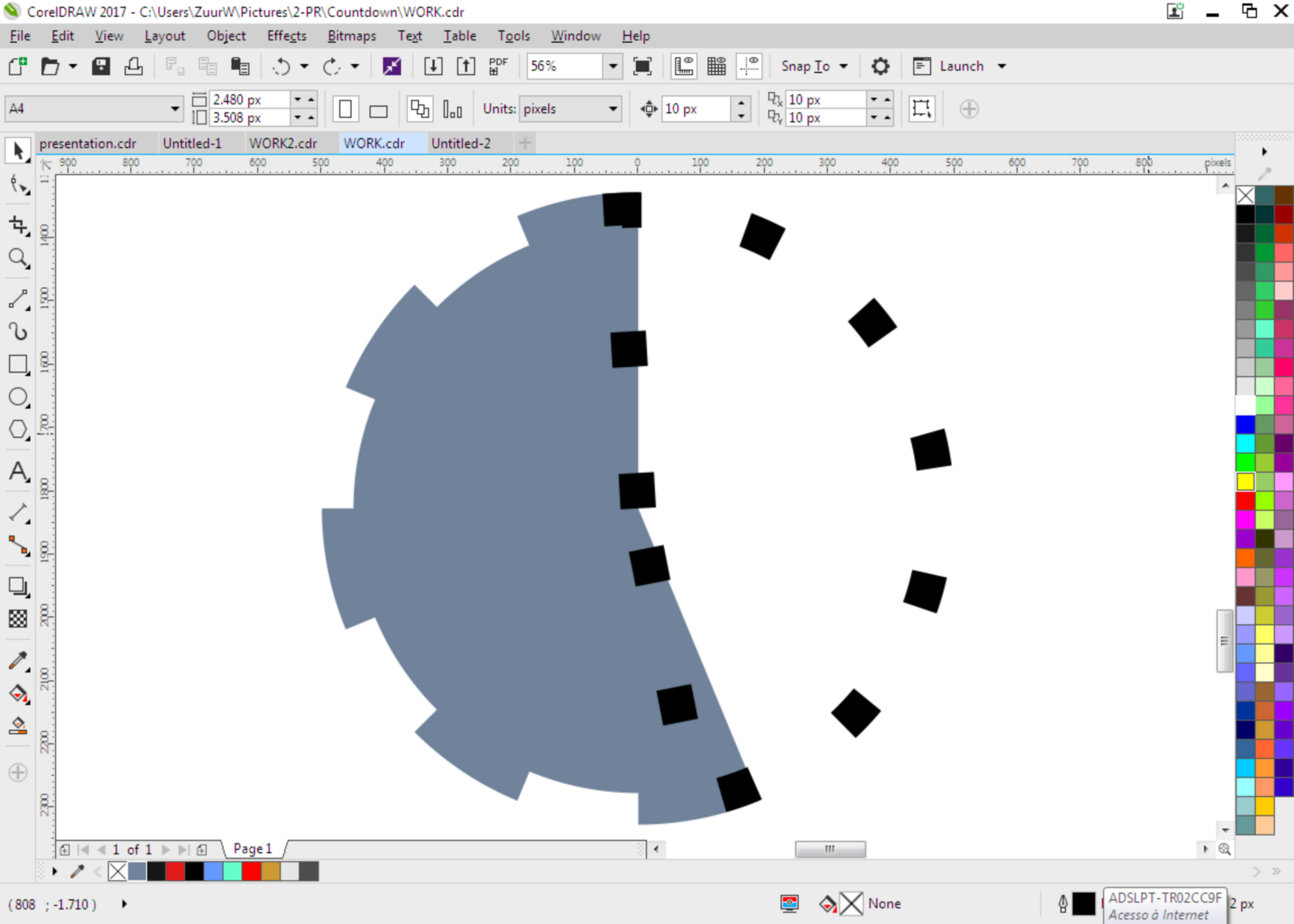Switch to the Untitled-2 tab
This screenshot has height=924, width=1294.
[461, 143]
